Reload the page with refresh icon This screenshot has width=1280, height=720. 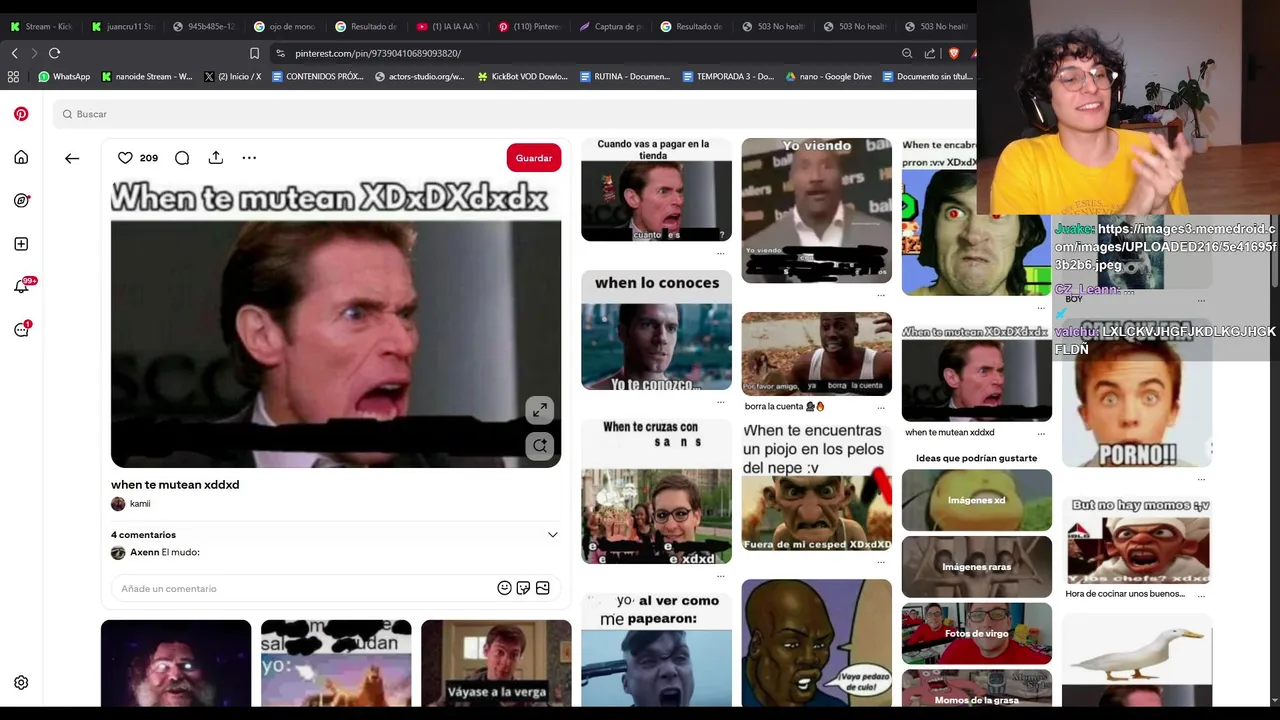[54, 53]
